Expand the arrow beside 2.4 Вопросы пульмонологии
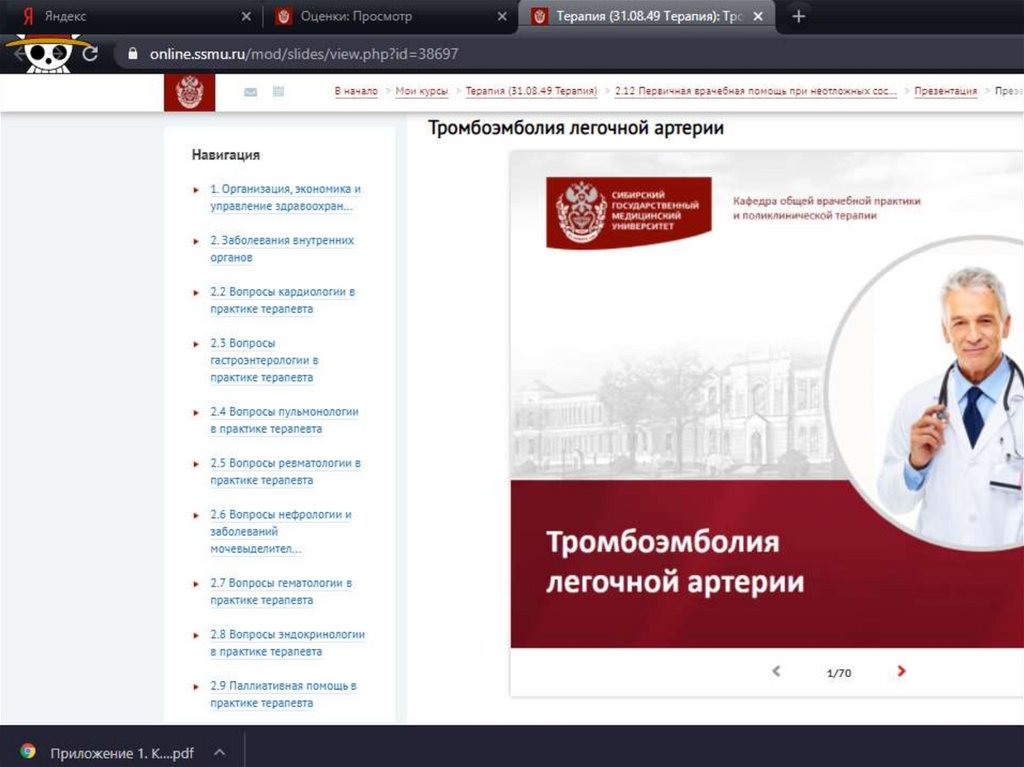The width and height of the screenshot is (1024, 767). click(x=196, y=413)
